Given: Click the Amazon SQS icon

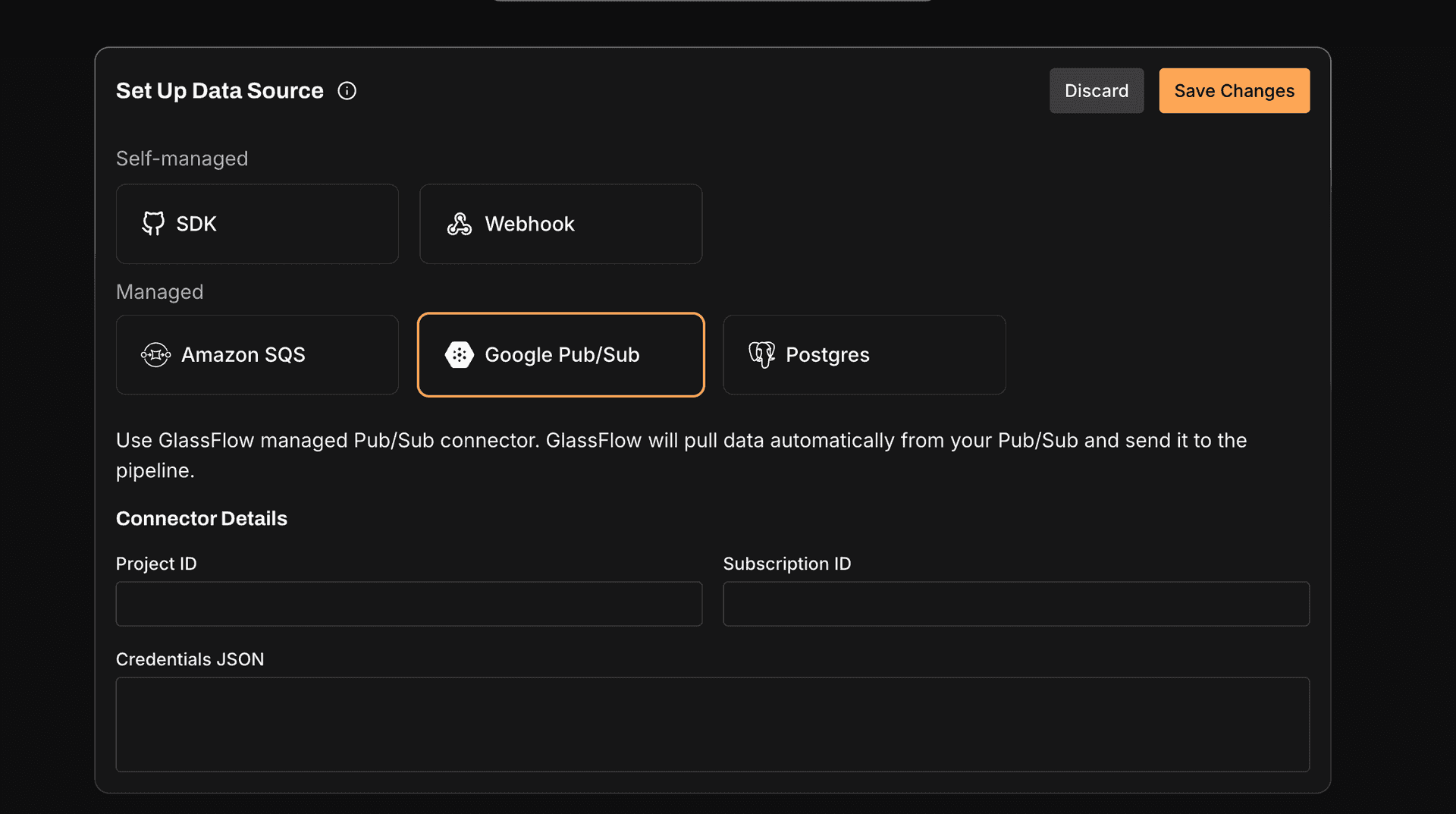Looking at the screenshot, I should tap(155, 355).
